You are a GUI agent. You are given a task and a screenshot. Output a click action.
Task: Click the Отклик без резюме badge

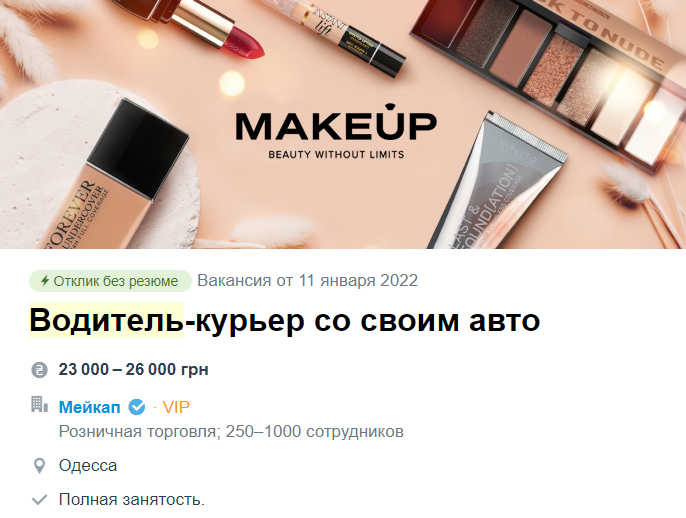110,281
